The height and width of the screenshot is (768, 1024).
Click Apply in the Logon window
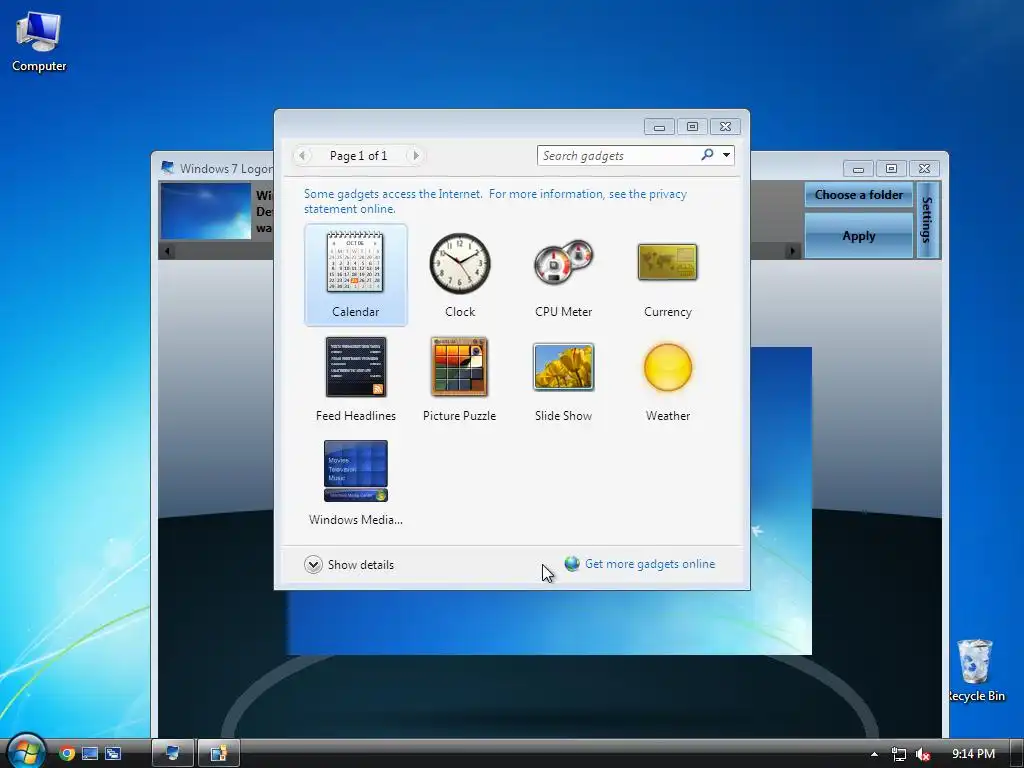click(858, 236)
